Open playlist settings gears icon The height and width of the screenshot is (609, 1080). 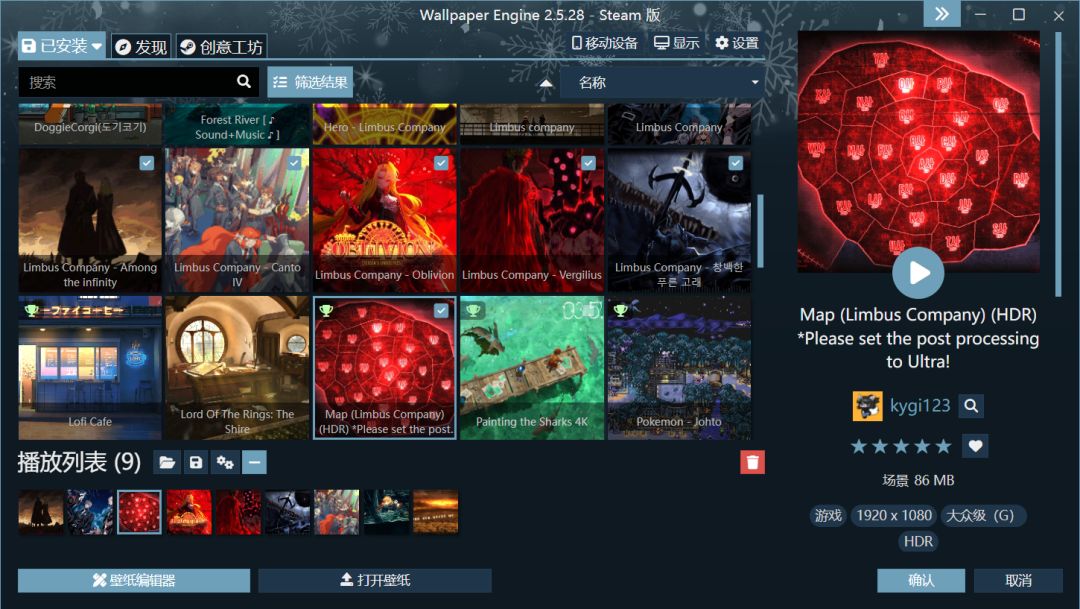225,462
